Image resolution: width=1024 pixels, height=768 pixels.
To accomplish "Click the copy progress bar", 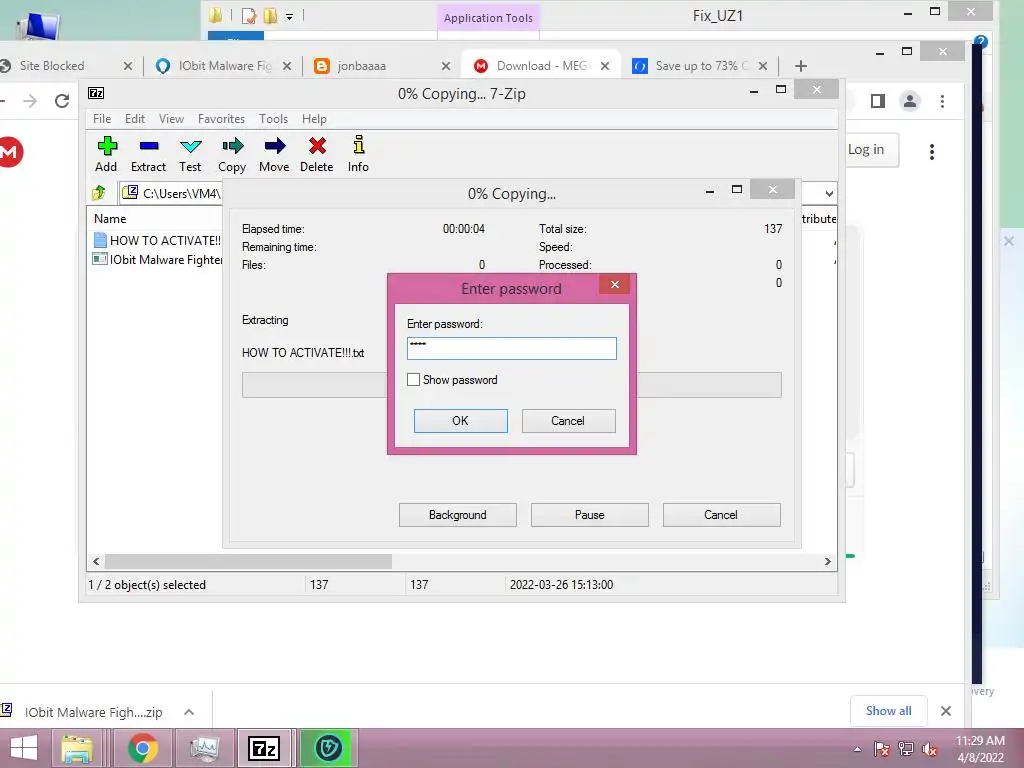I will 511,385.
